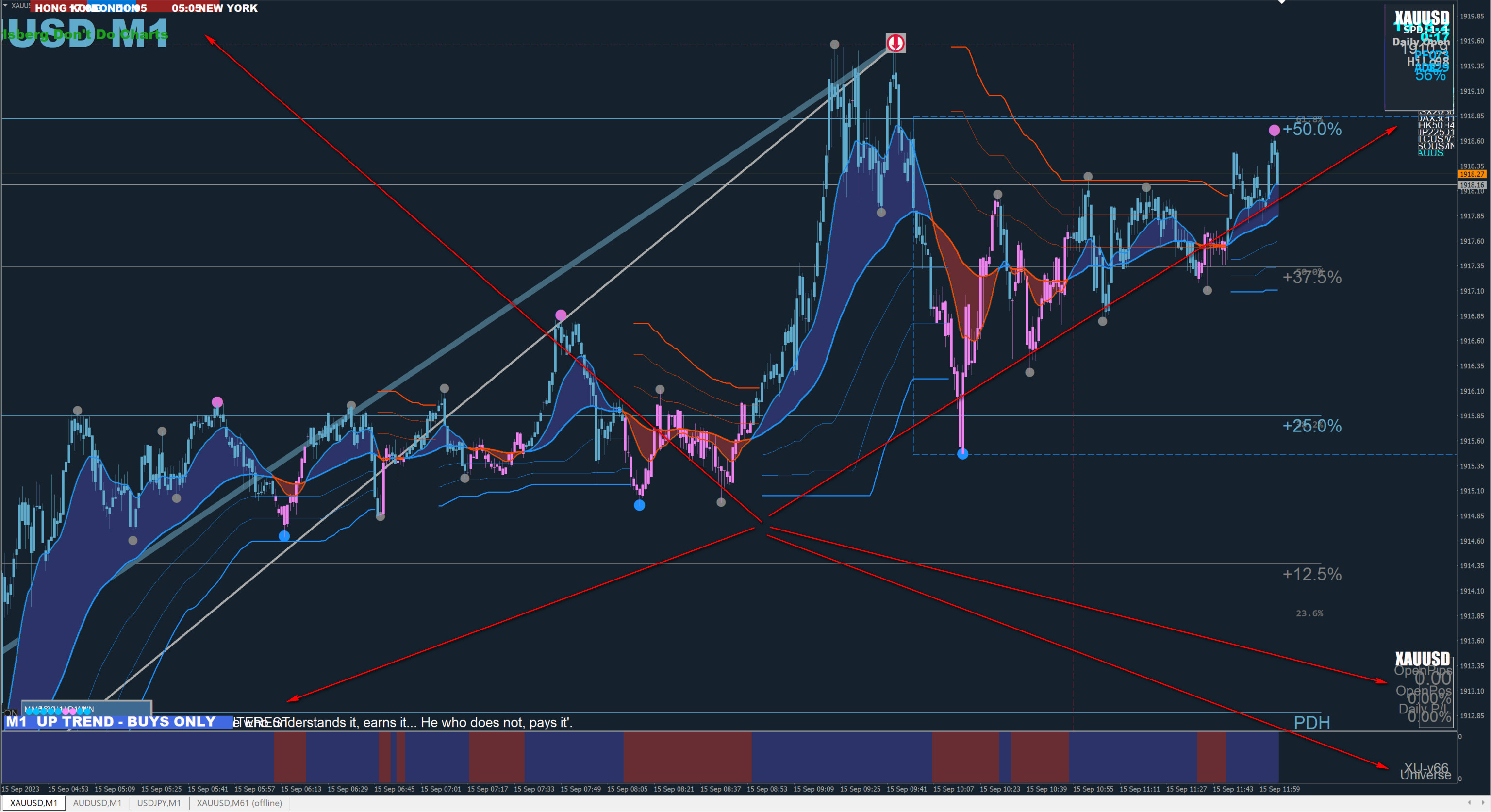Switch to the USDJPY,M1 chart tab

coord(159,803)
